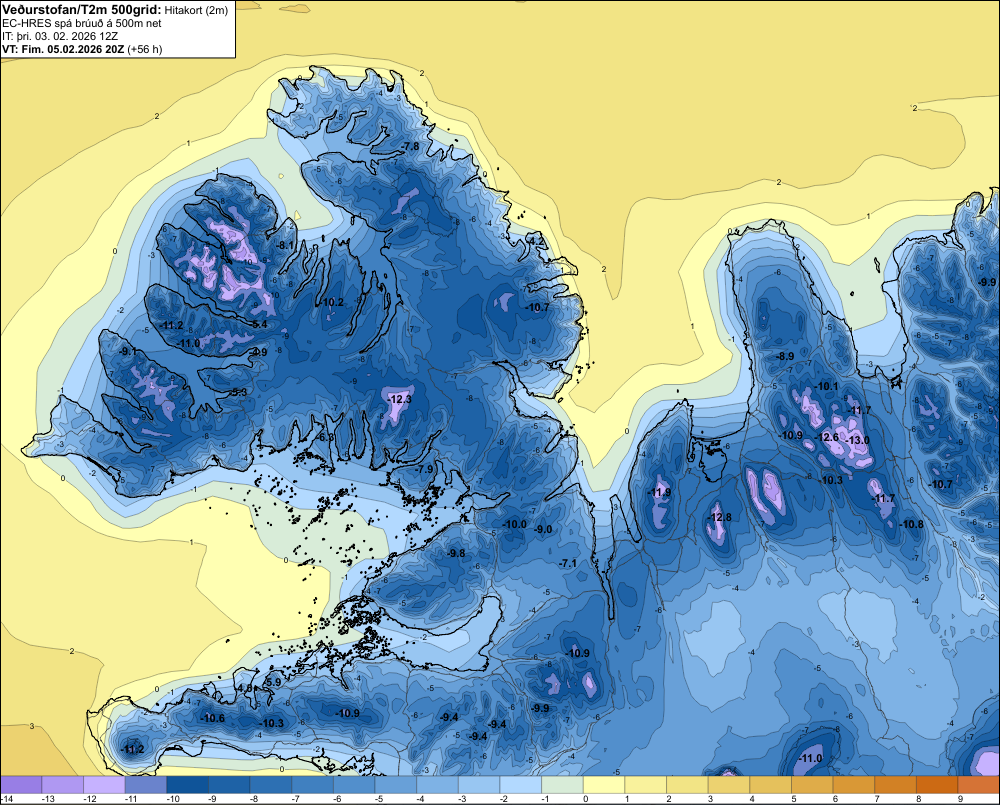Click the -12.3 temperature label
This screenshot has width=1000, height=805.
399,399
